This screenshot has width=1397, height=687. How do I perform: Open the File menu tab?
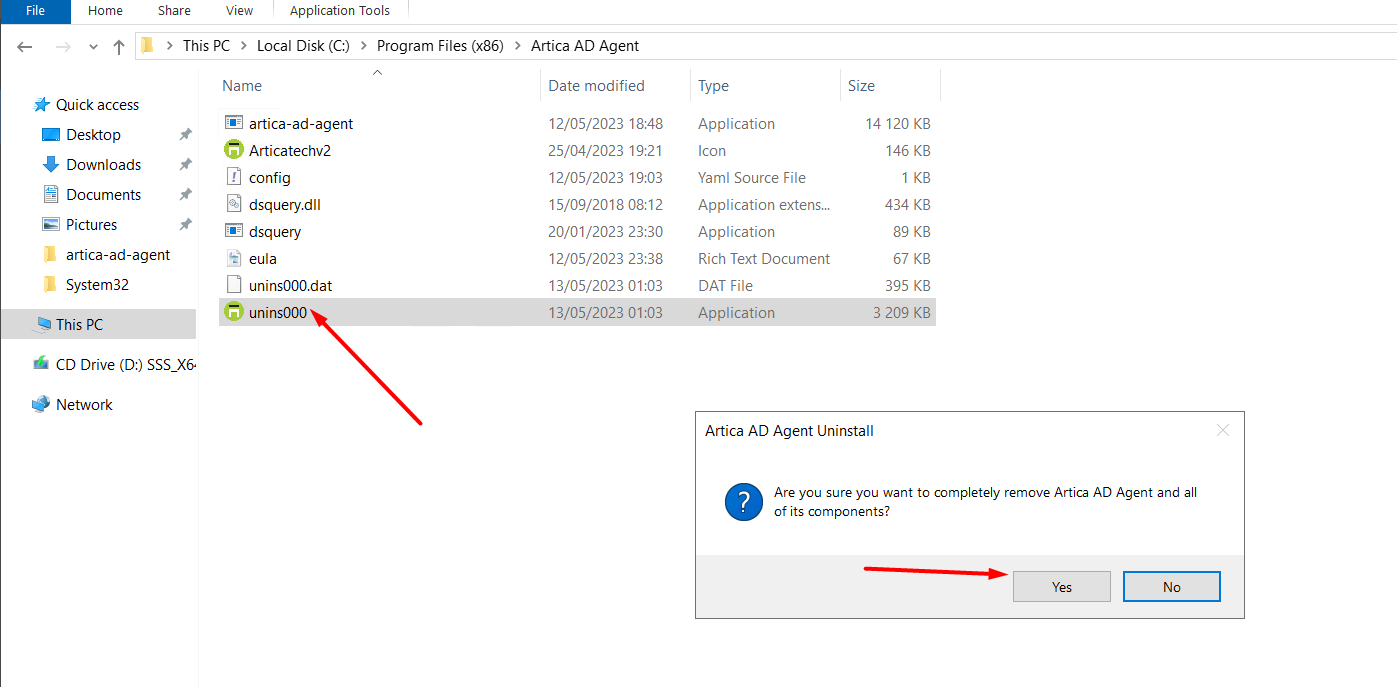(x=35, y=11)
